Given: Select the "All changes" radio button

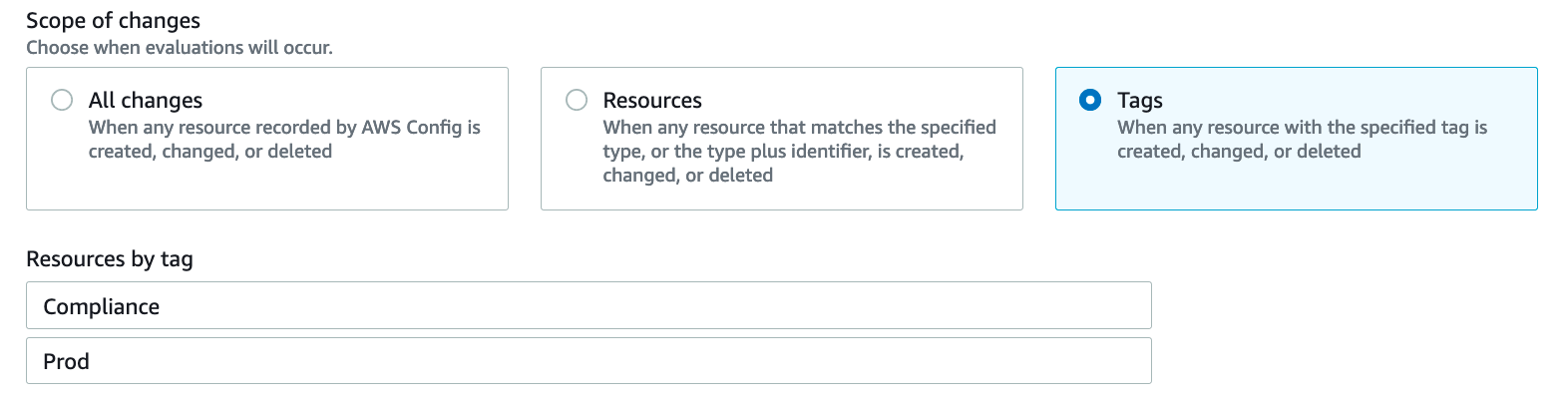Looking at the screenshot, I should [x=62, y=100].
